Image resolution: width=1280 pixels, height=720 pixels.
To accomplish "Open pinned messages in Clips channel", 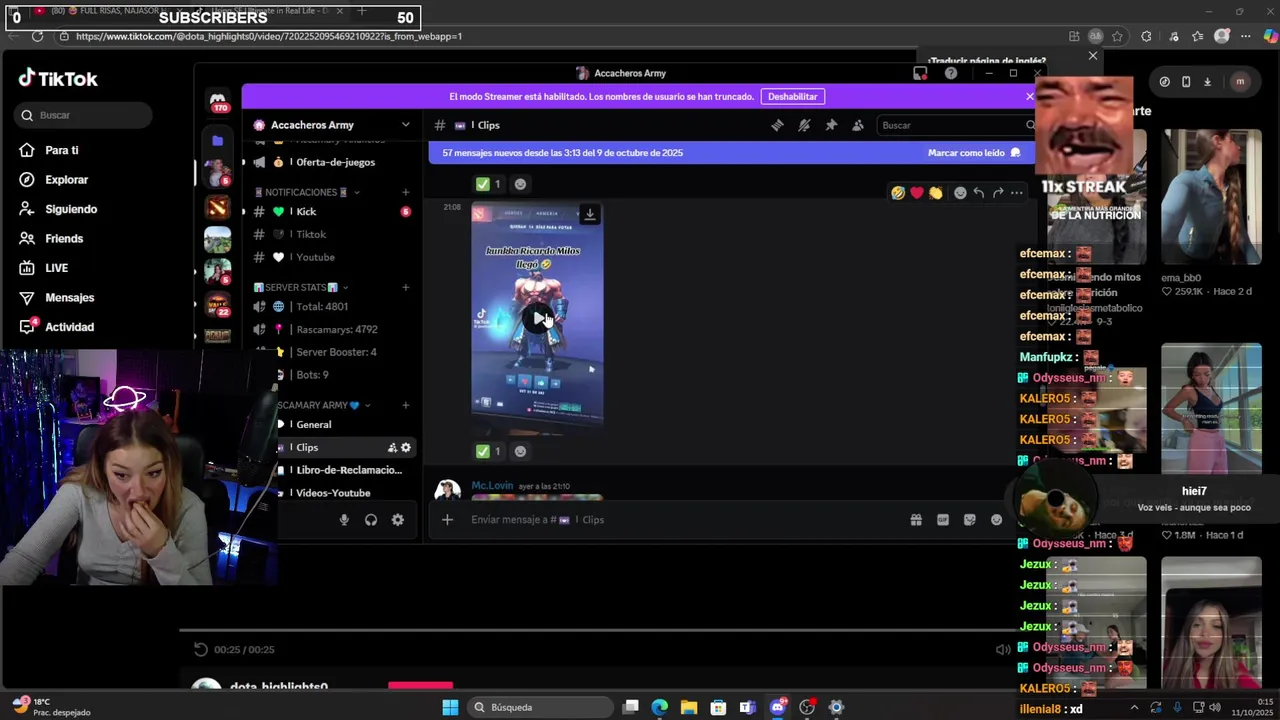I will pos(831,125).
